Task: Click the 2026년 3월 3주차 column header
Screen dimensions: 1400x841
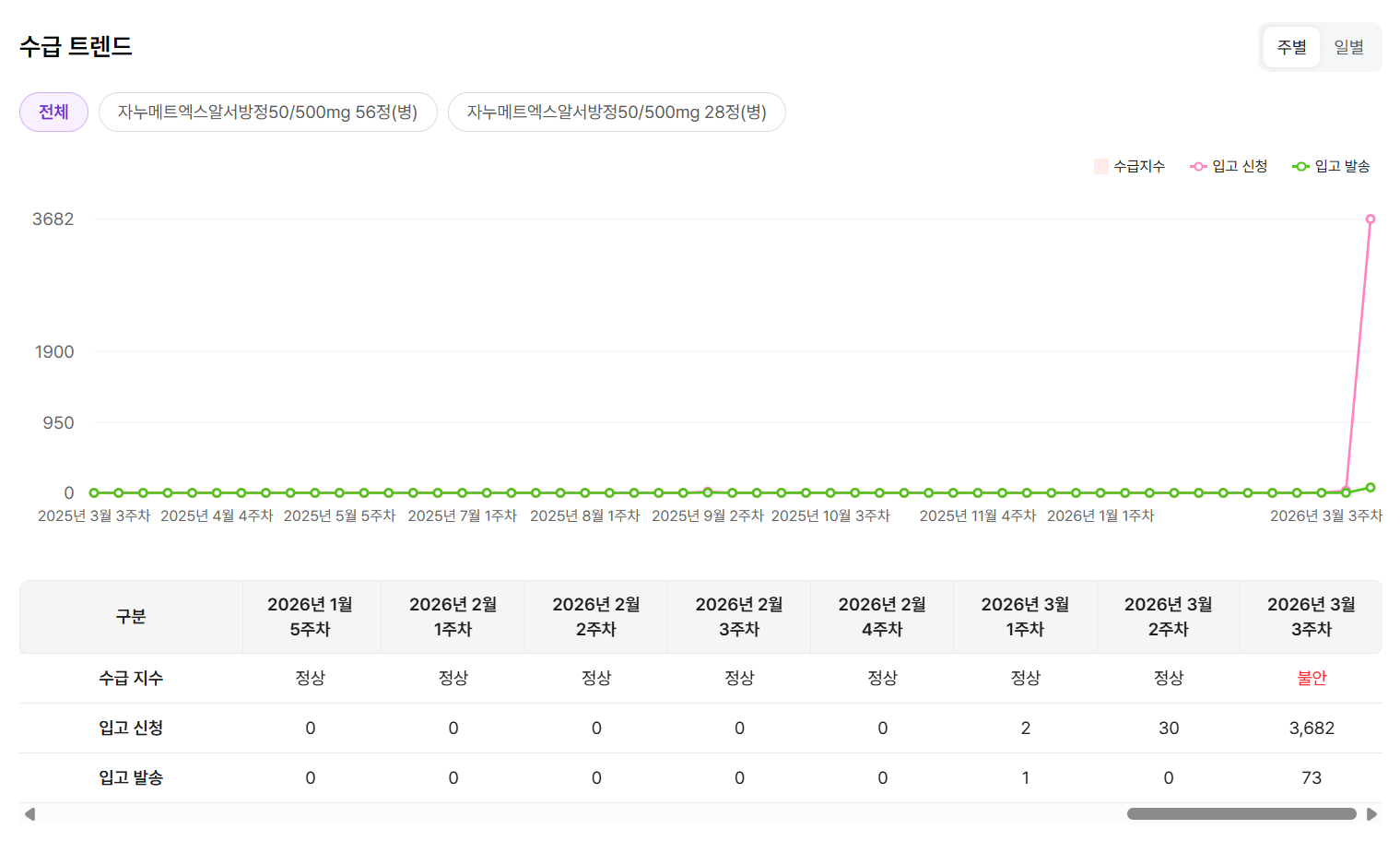Action: point(1311,616)
